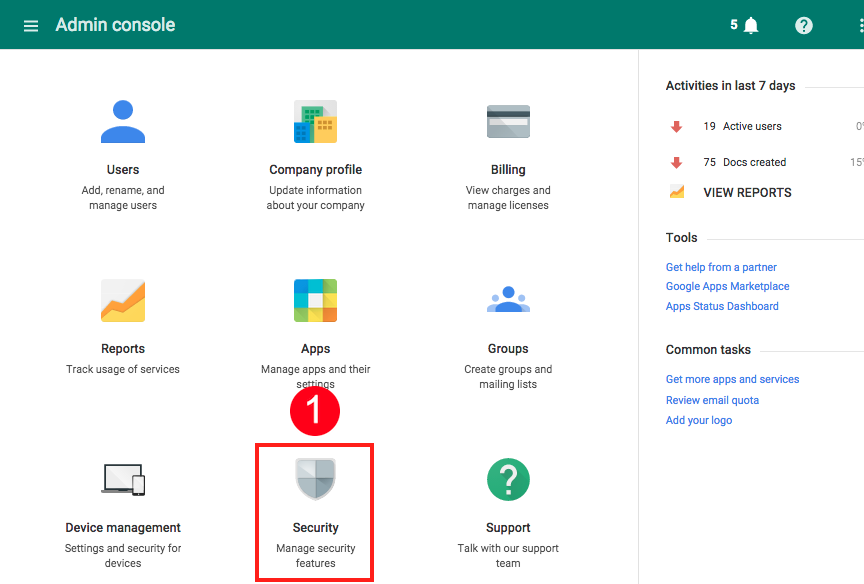Screen dimensions: 864x584
Task: Click the Users person icon
Action: [x=123, y=121]
